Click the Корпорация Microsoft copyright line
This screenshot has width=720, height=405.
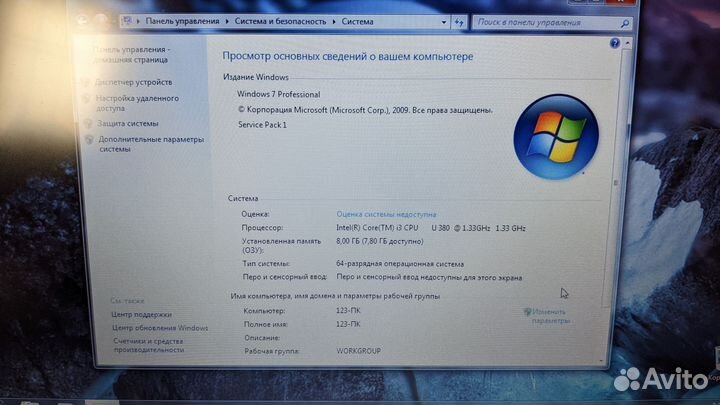pyautogui.click(x=365, y=110)
